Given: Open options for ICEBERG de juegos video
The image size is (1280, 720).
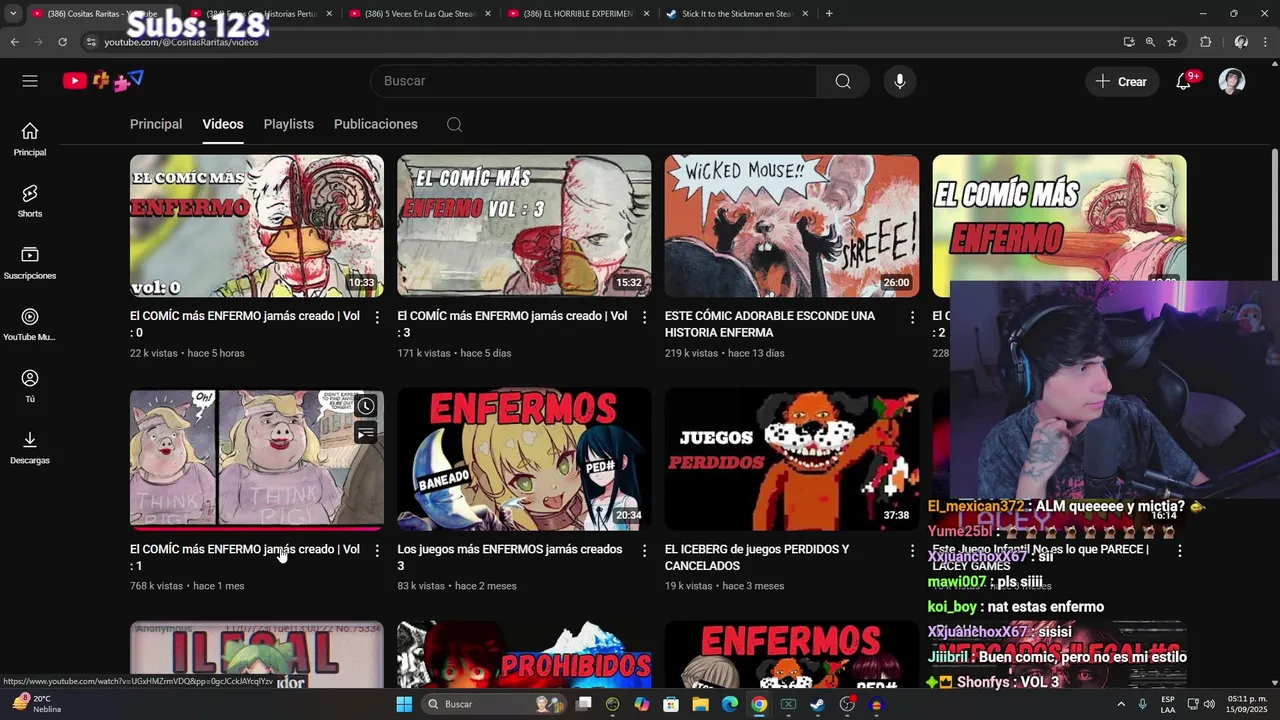Looking at the screenshot, I should coord(912,551).
